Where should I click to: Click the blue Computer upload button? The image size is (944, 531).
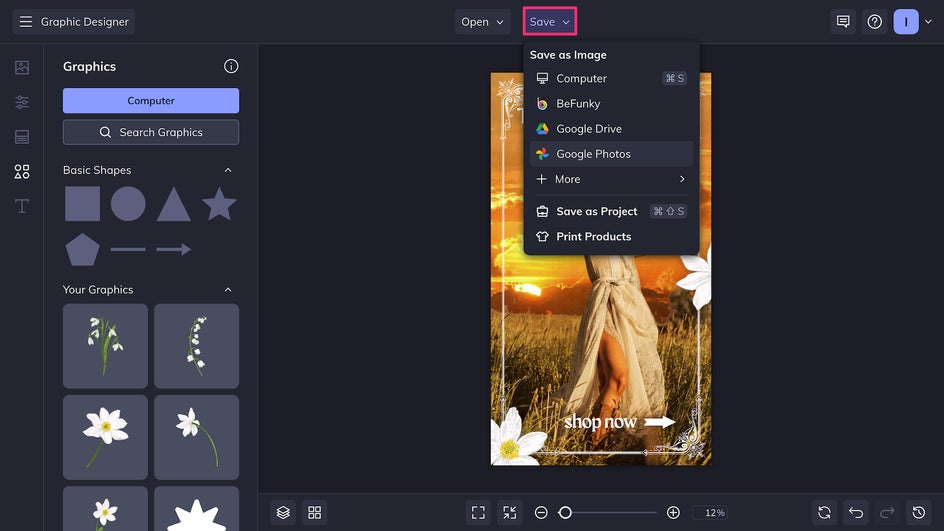(x=151, y=101)
